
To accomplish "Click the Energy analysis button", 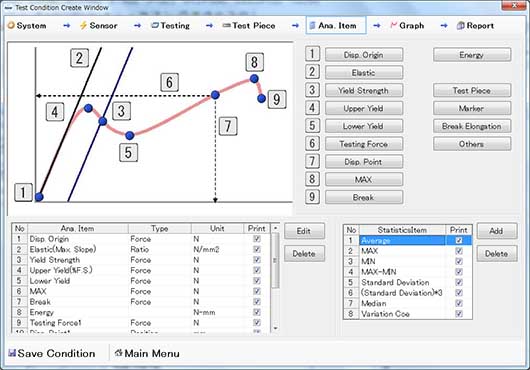I will point(472,55).
